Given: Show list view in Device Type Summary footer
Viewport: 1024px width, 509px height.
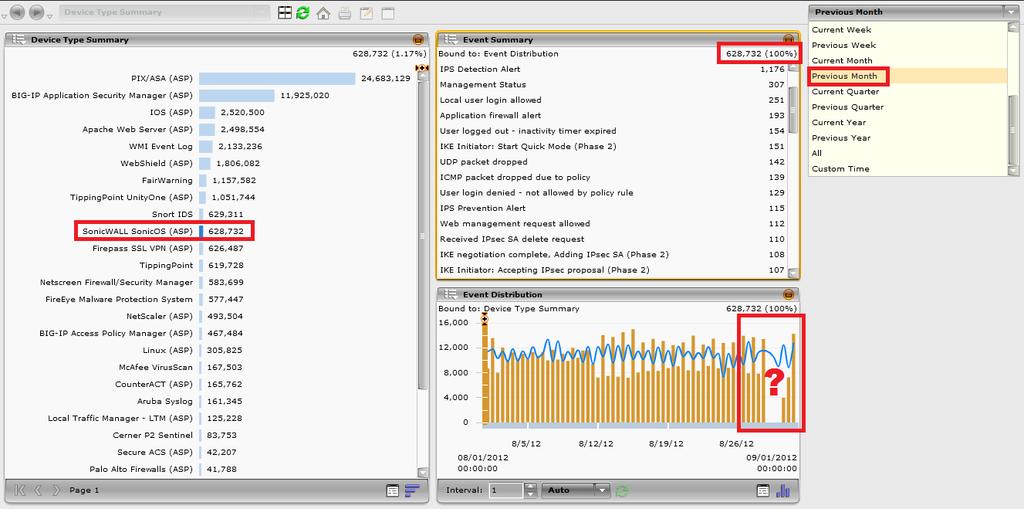Looking at the screenshot, I should (x=392, y=490).
